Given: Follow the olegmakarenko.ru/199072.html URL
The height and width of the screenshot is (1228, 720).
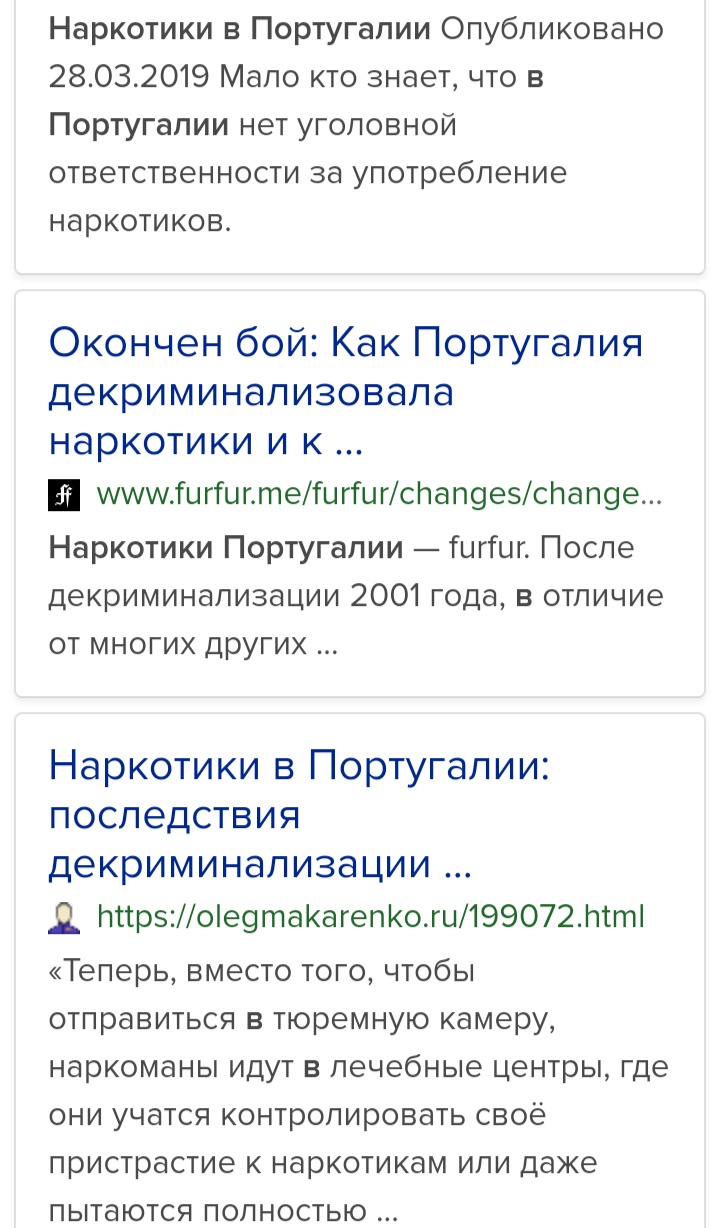Looking at the screenshot, I should pyautogui.click(x=370, y=917).
